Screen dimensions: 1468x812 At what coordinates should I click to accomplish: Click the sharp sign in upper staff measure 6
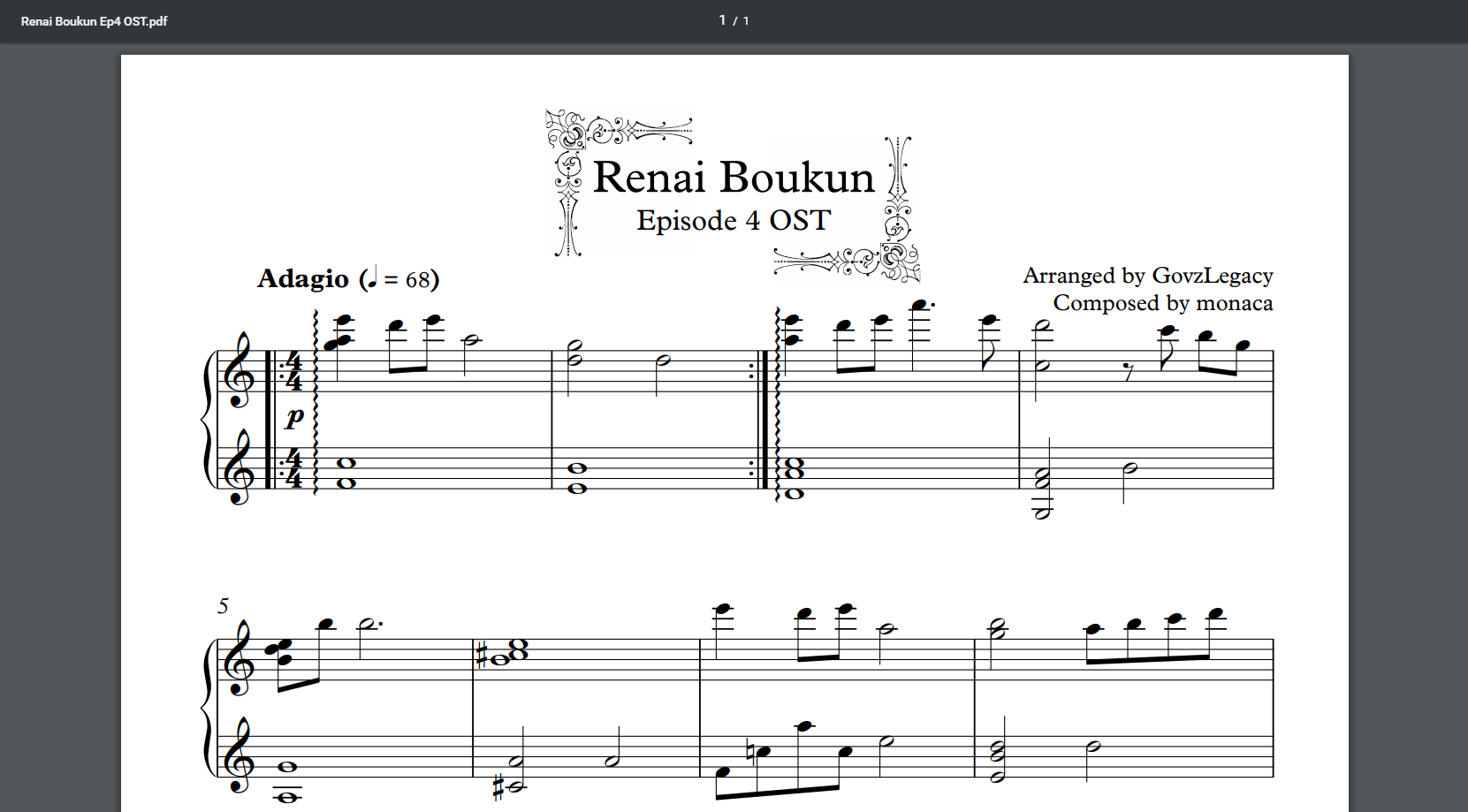point(482,658)
